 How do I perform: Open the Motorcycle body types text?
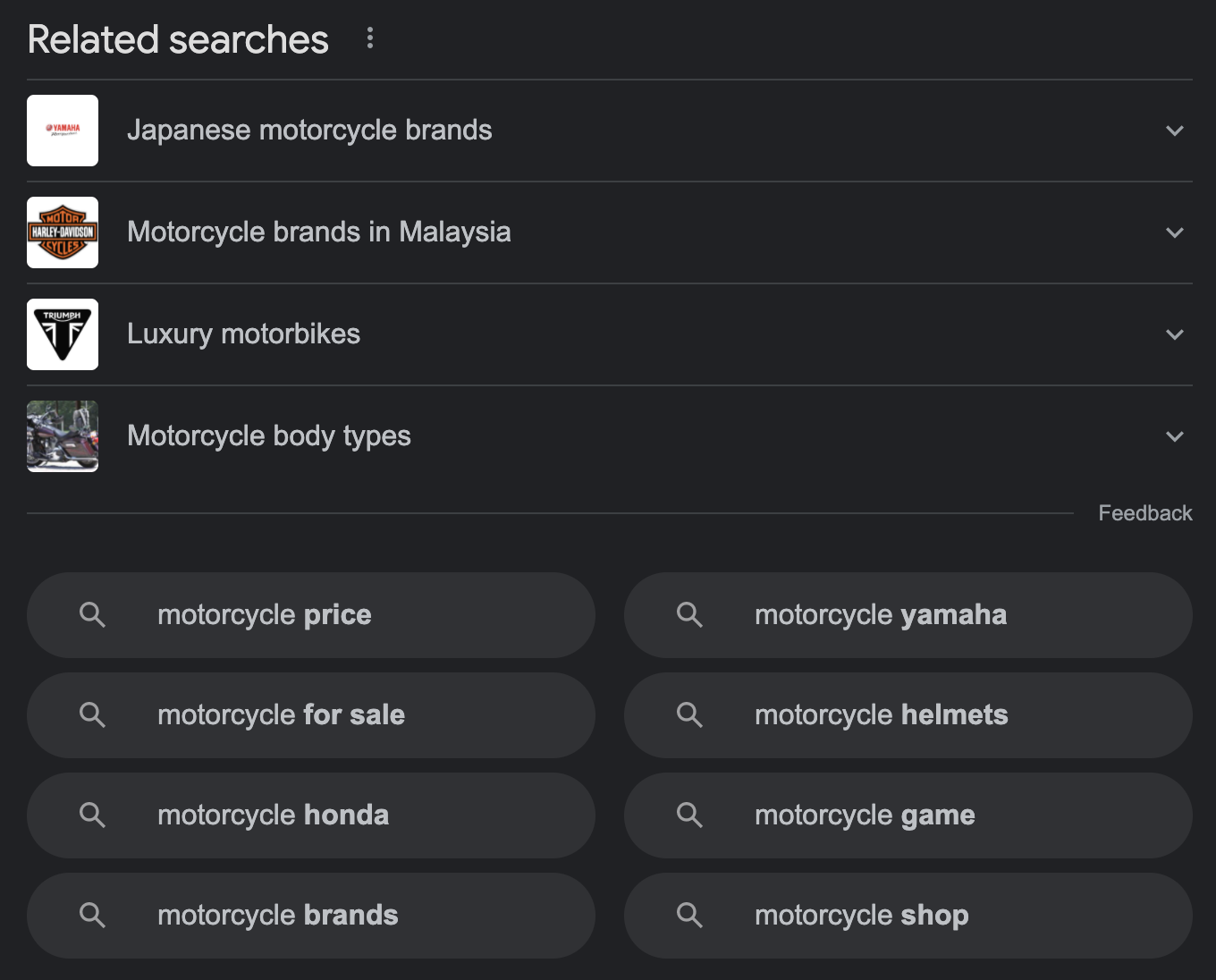(x=268, y=436)
